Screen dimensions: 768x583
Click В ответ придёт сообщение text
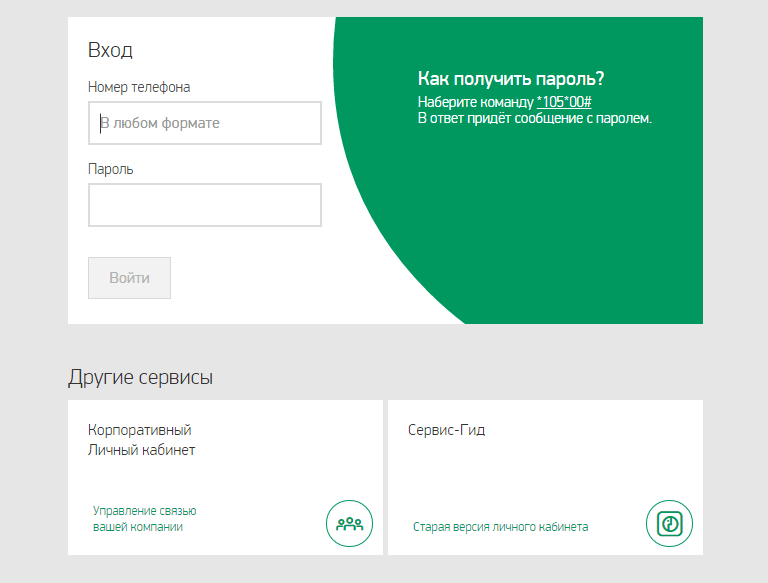[534, 119]
